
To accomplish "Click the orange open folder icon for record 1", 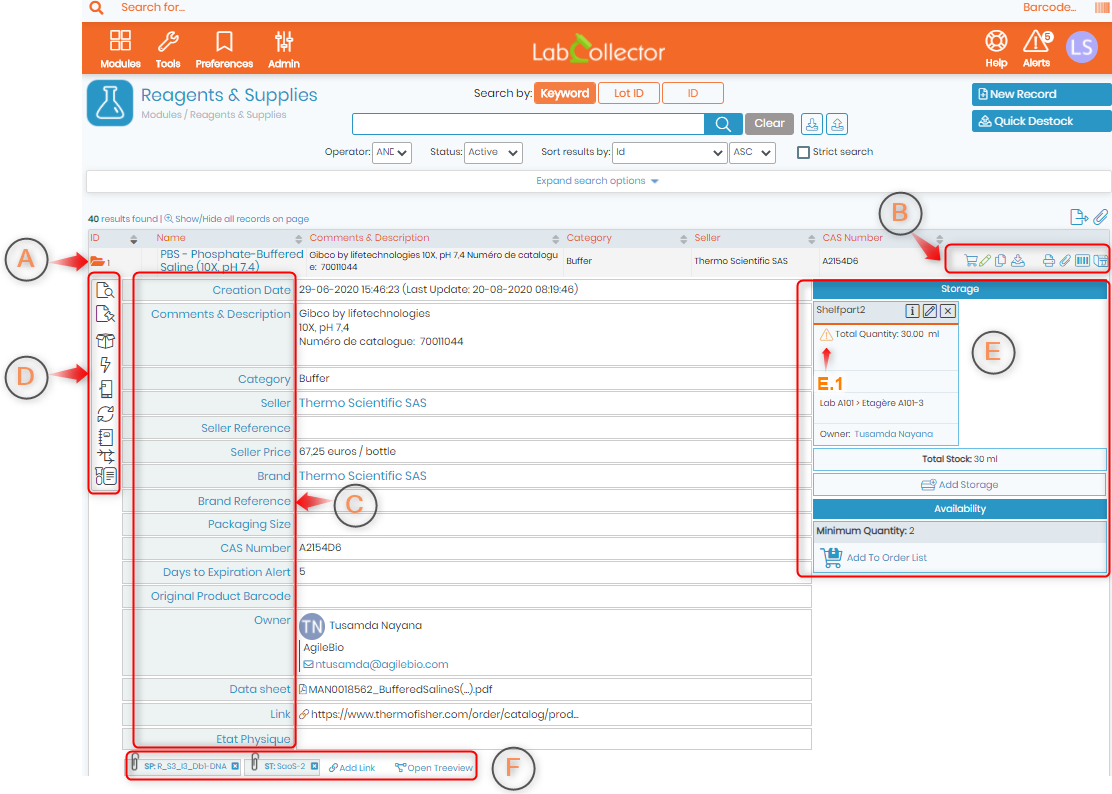I will [97, 262].
